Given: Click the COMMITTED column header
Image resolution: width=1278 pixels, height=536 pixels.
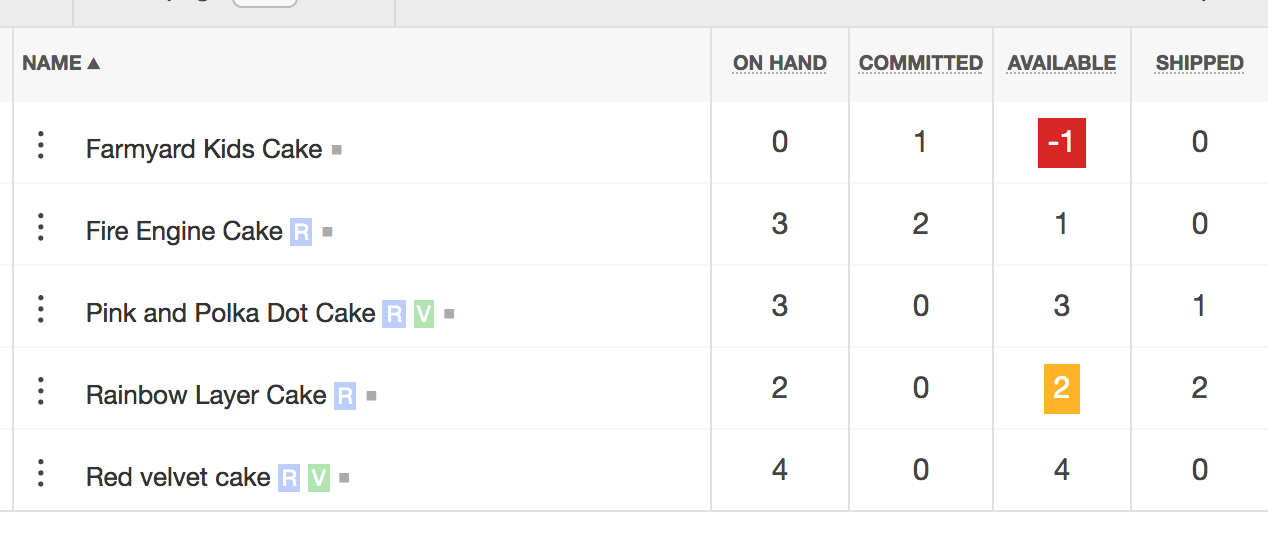Looking at the screenshot, I should tap(921, 63).
